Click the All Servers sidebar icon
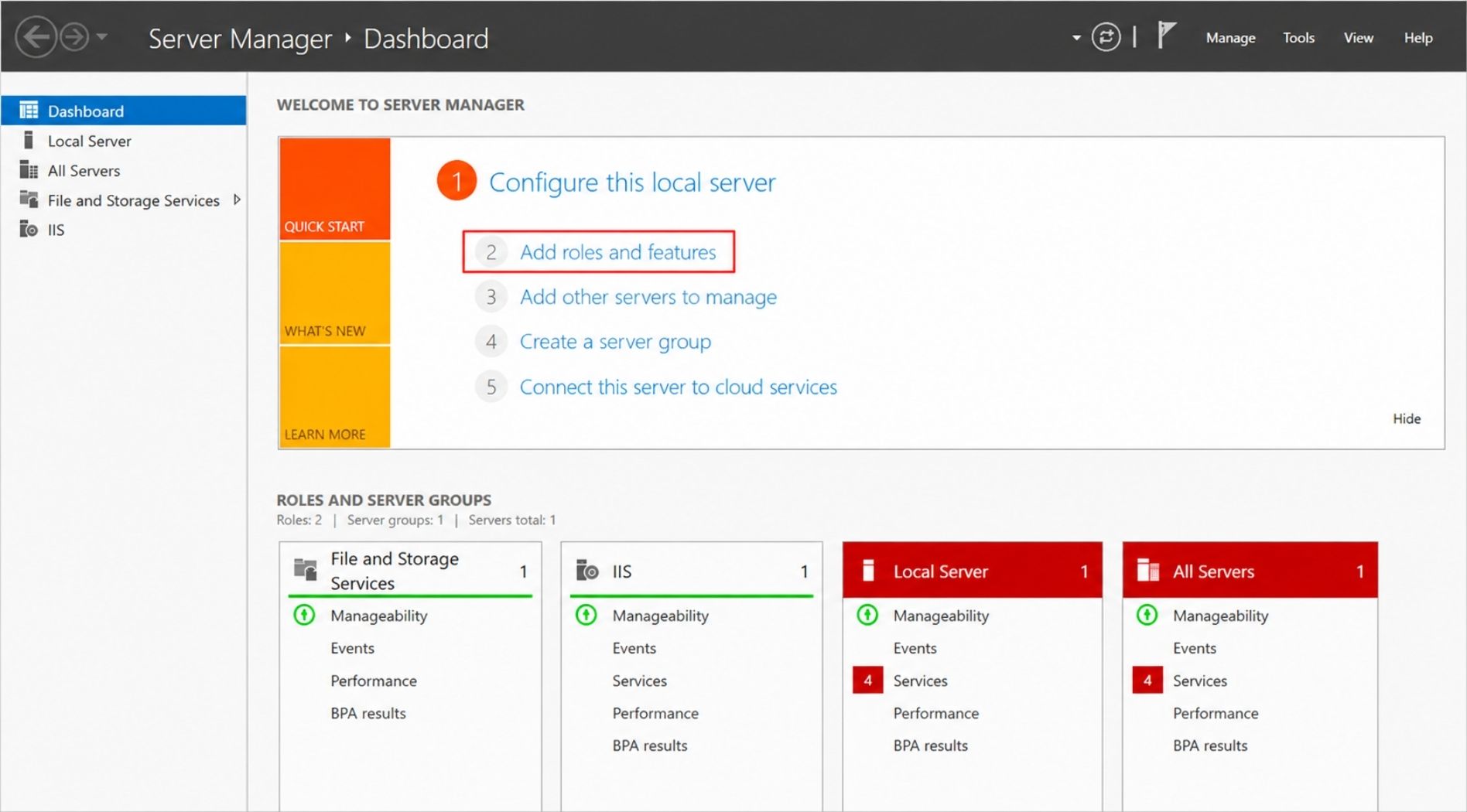This screenshot has width=1467, height=812. tap(29, 169)
